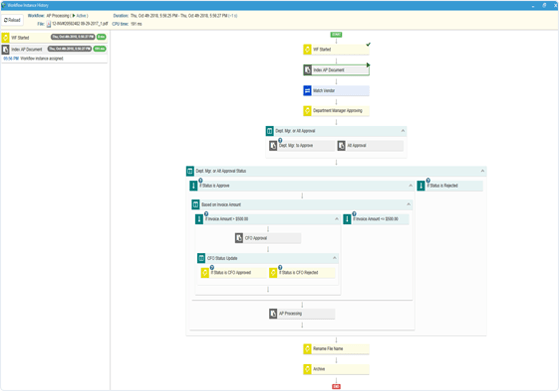Collapse the Dept. Mgr. or Alt Approval Status group
The image size is (560, 391).
(482, 171)
